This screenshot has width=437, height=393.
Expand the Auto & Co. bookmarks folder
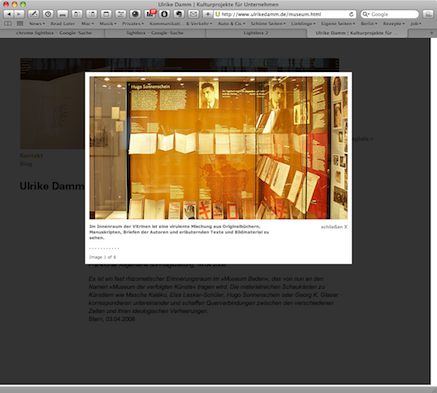(231, 24)
